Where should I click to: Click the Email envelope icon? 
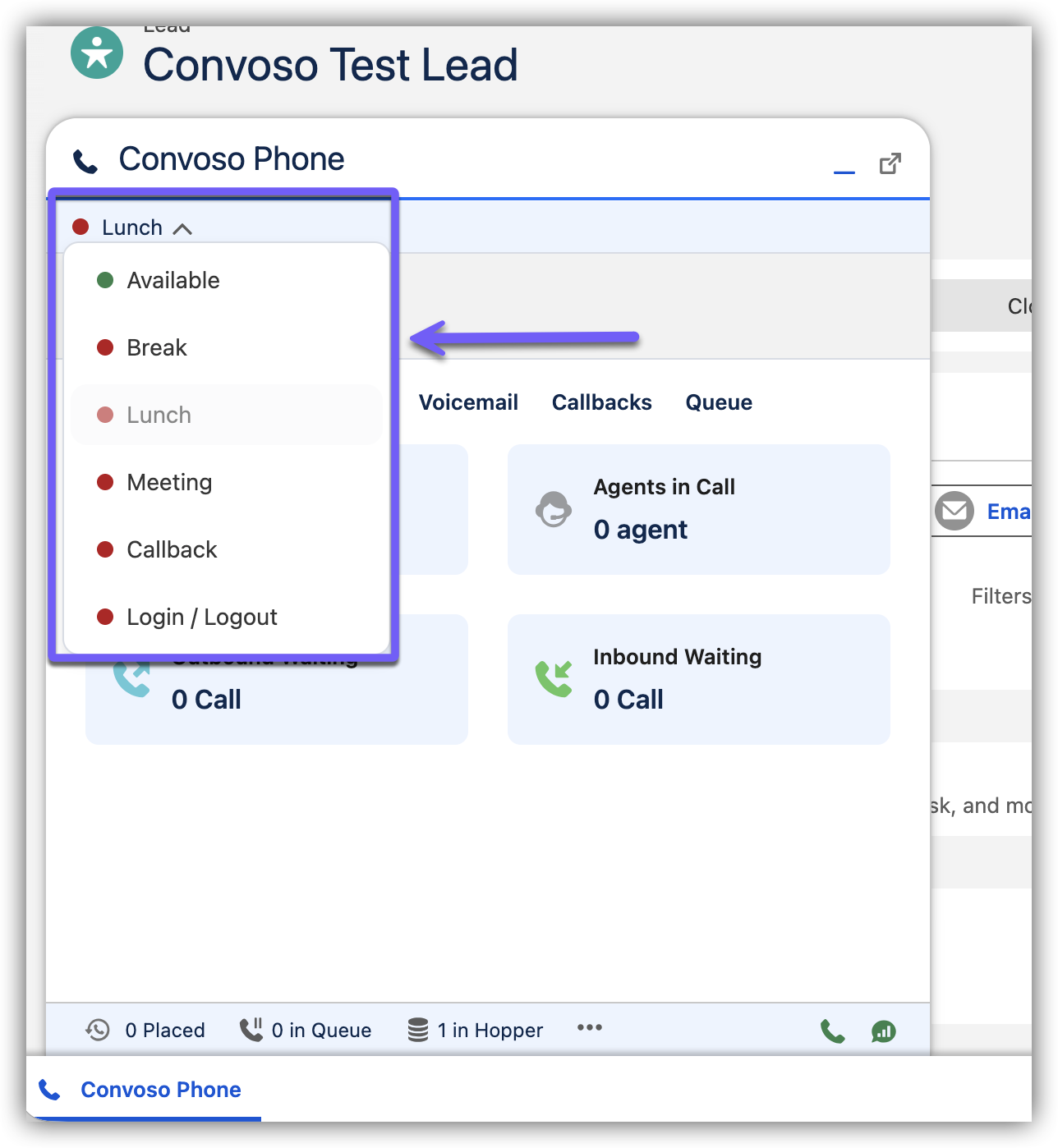954,512
